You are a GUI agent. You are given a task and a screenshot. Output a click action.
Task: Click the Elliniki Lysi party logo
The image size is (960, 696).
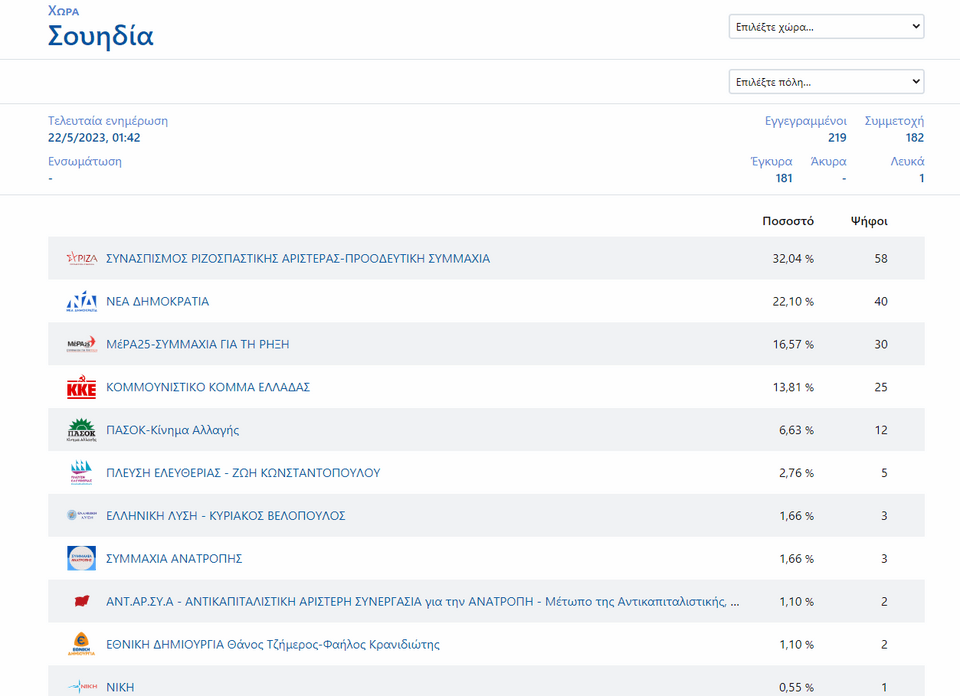click(81, 515)
